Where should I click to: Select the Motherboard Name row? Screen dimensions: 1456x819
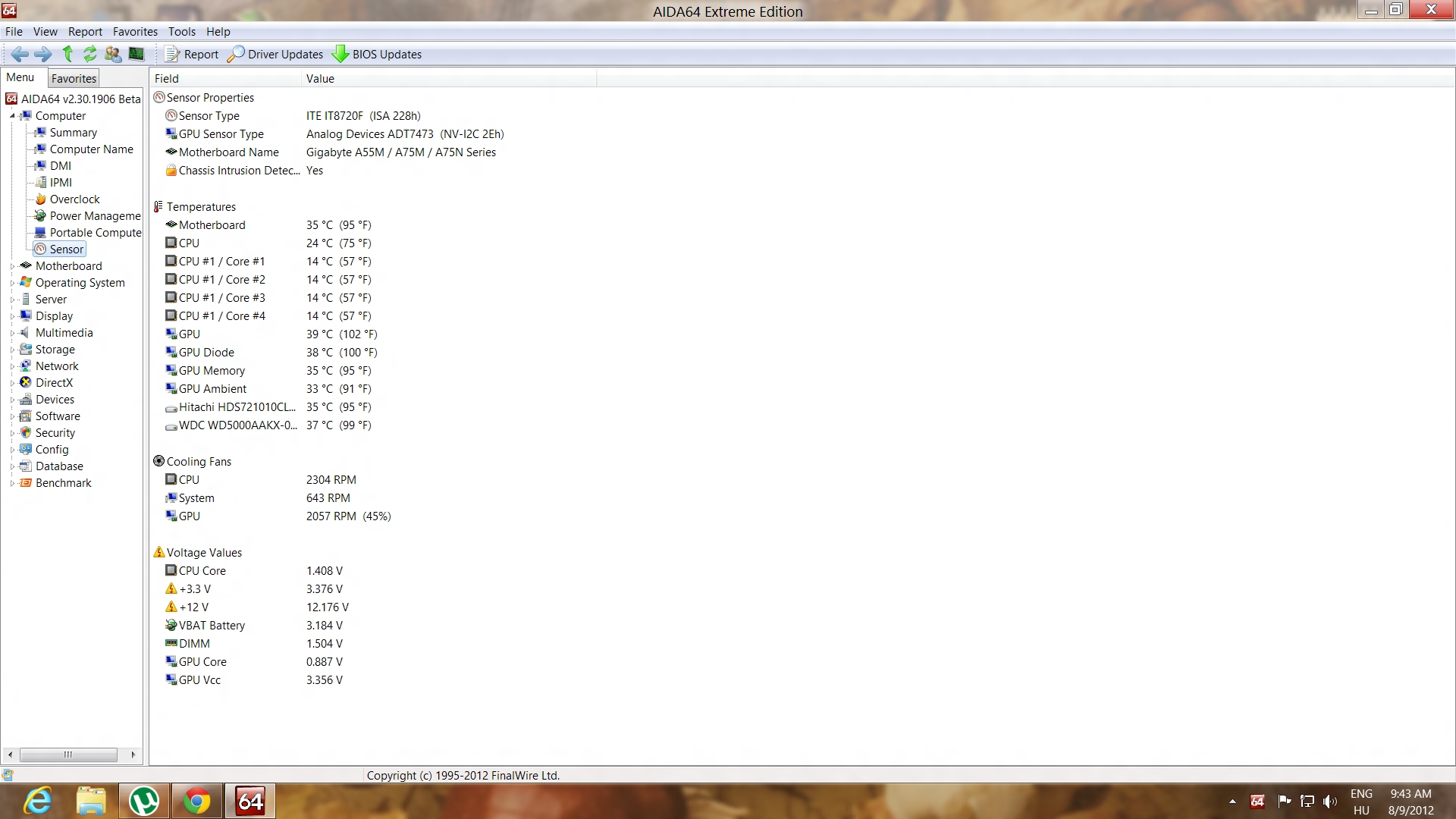[331, 152]
